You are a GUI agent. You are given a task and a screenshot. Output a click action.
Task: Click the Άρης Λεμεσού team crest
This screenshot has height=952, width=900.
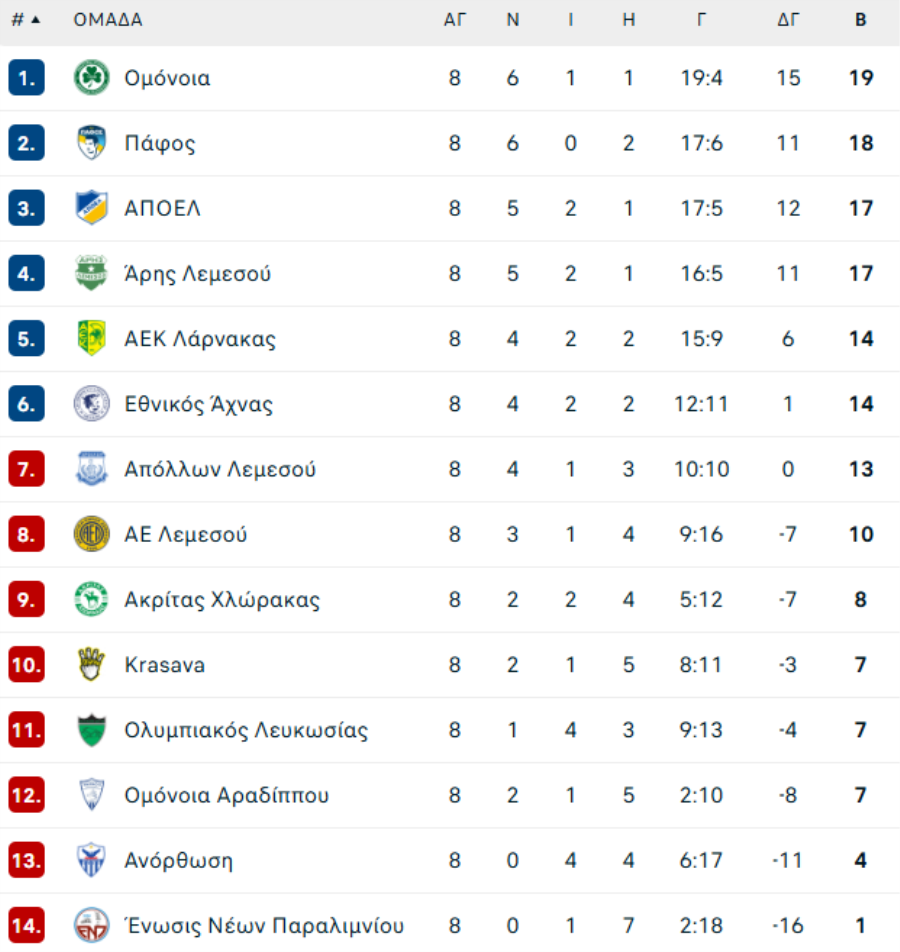(x=92, y=273)
